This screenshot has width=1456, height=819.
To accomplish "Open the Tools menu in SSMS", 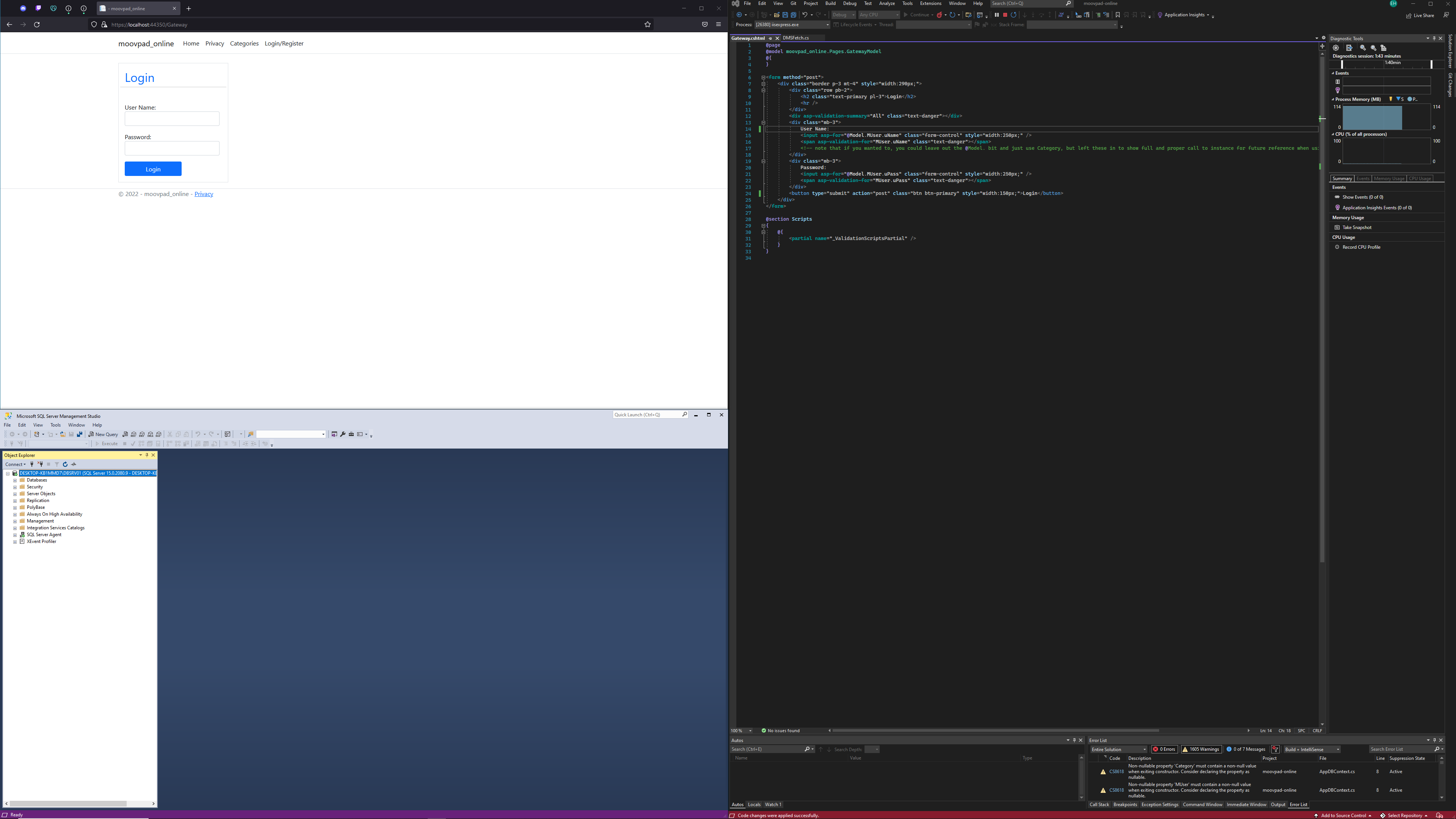I will point(55,425).
